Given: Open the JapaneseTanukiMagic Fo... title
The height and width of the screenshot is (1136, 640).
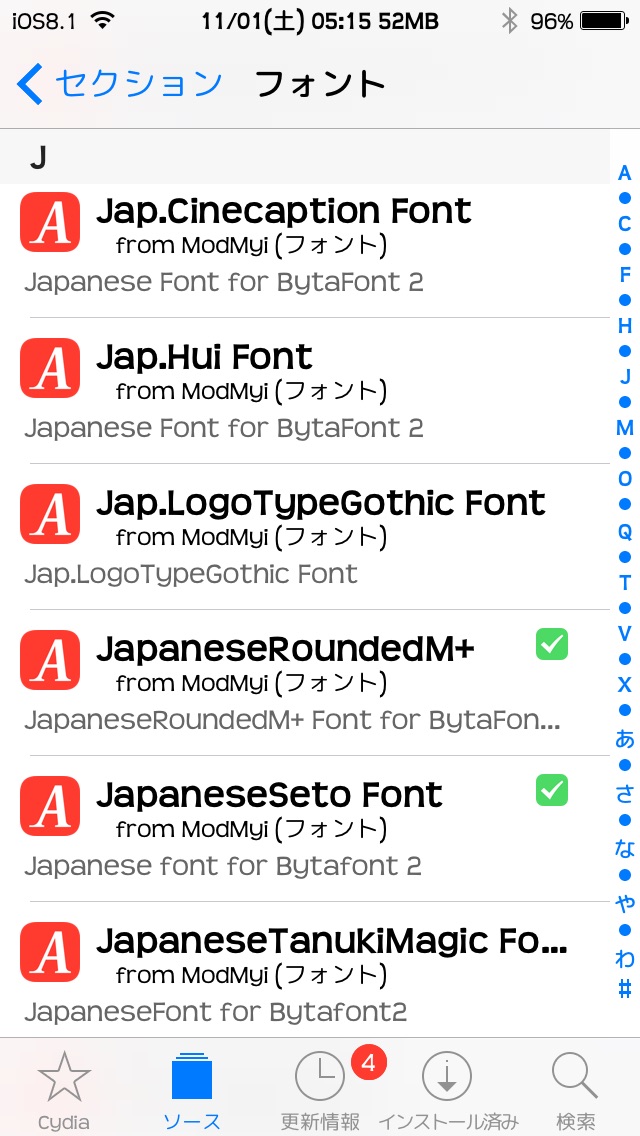Looking at the screenshot, I should click(x=331, y=941).
